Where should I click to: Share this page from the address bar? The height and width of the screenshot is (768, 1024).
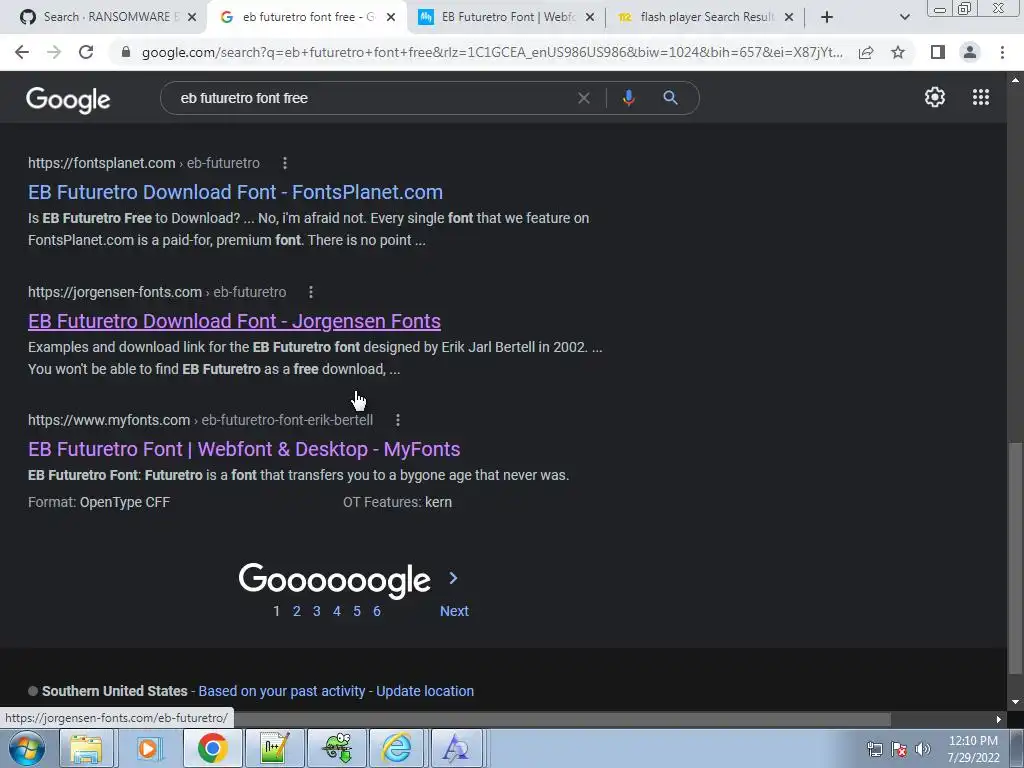pos(866,52)
